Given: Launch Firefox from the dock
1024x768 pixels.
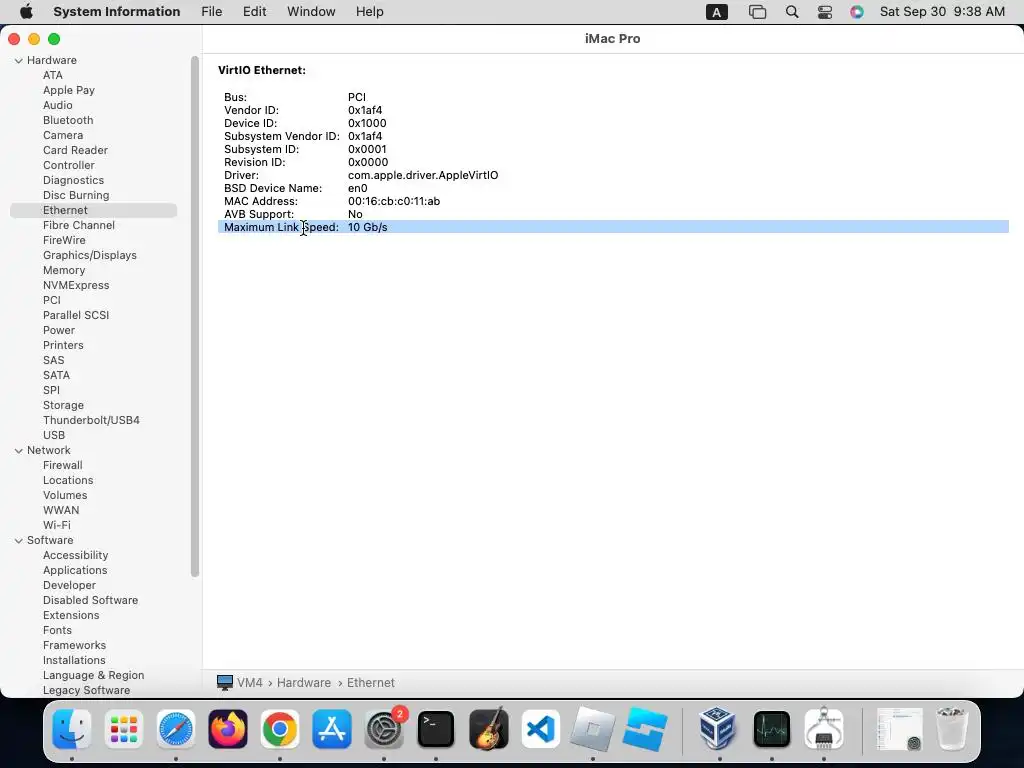Looking at the screenshot, I should click(x=228, y=729).
